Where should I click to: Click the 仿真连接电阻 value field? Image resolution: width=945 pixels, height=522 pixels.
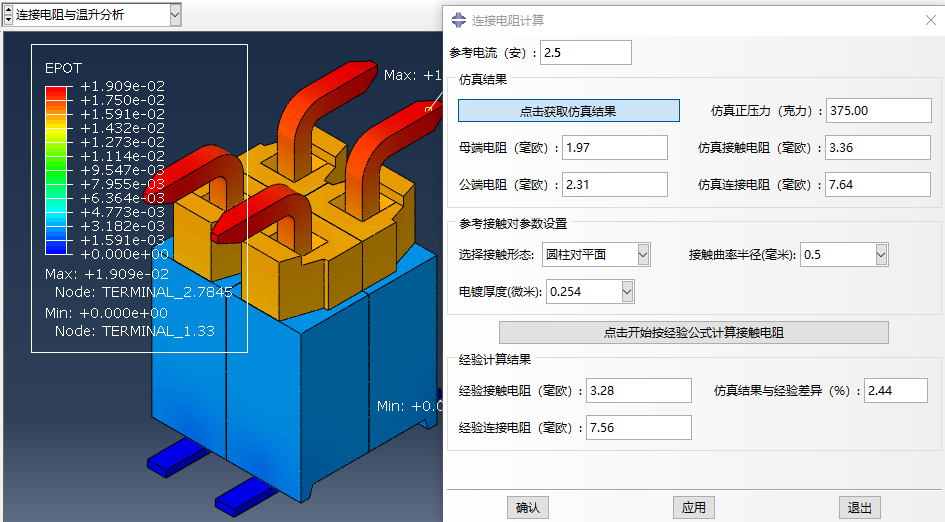tap(876, 185)
